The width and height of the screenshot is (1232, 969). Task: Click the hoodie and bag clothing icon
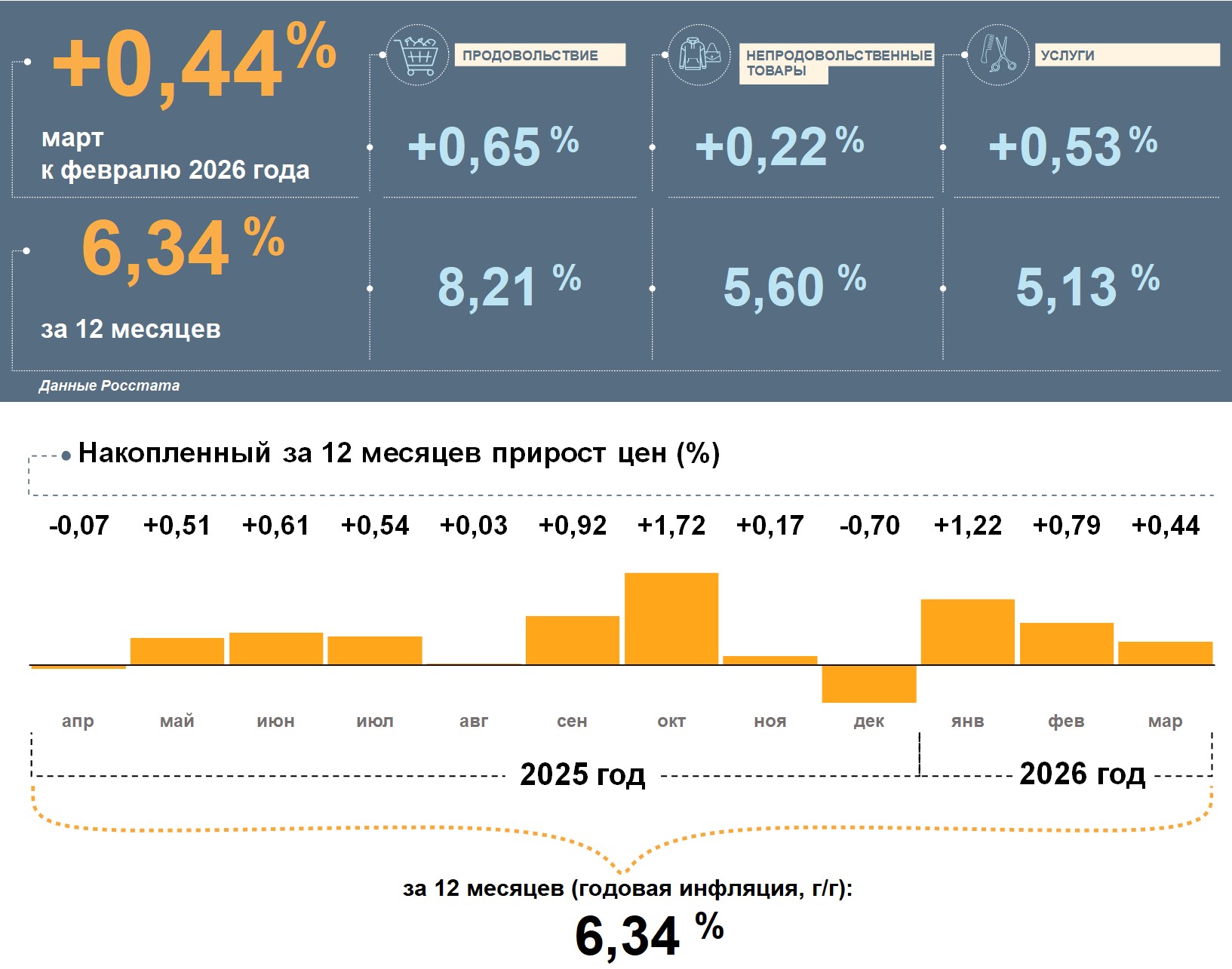click(699, 55)
